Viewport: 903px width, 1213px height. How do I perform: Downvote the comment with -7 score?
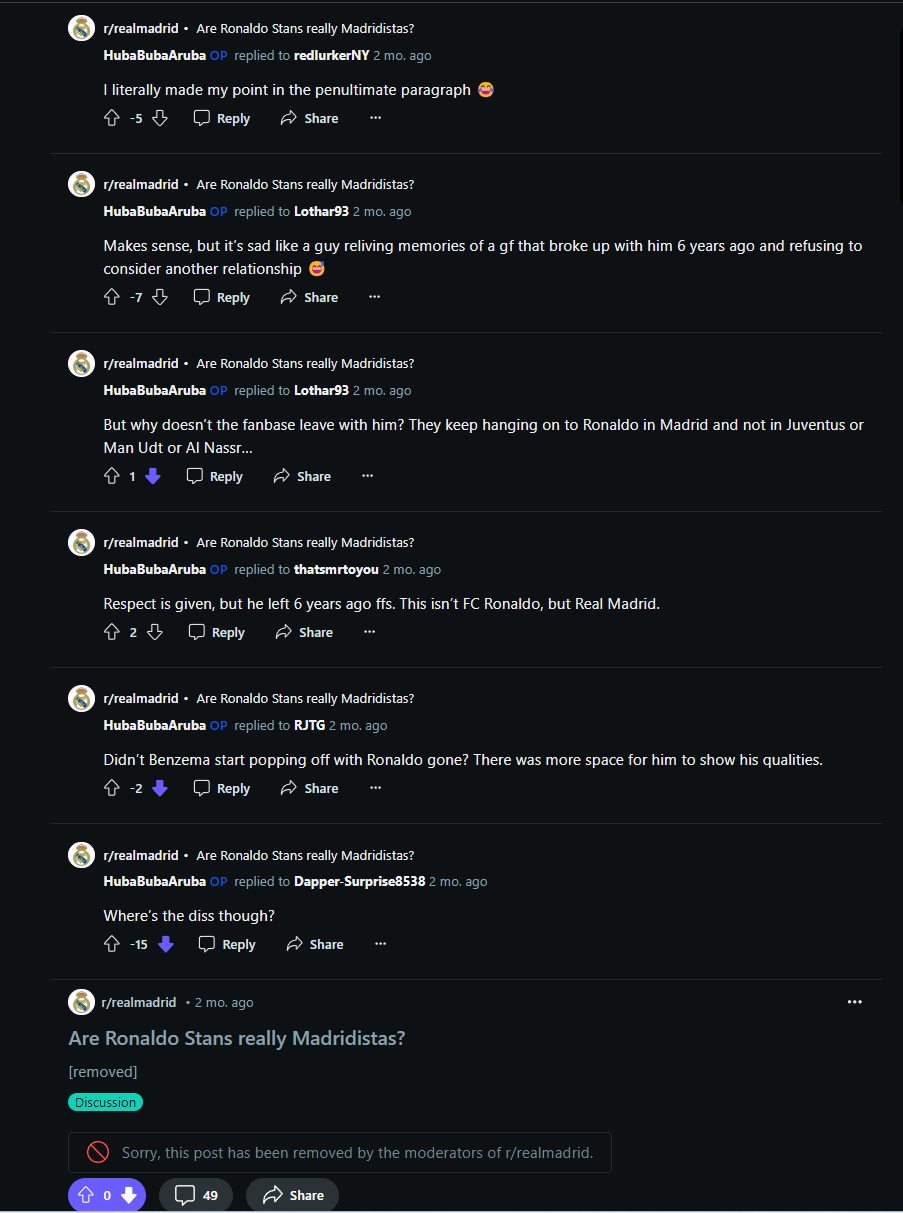160,298
